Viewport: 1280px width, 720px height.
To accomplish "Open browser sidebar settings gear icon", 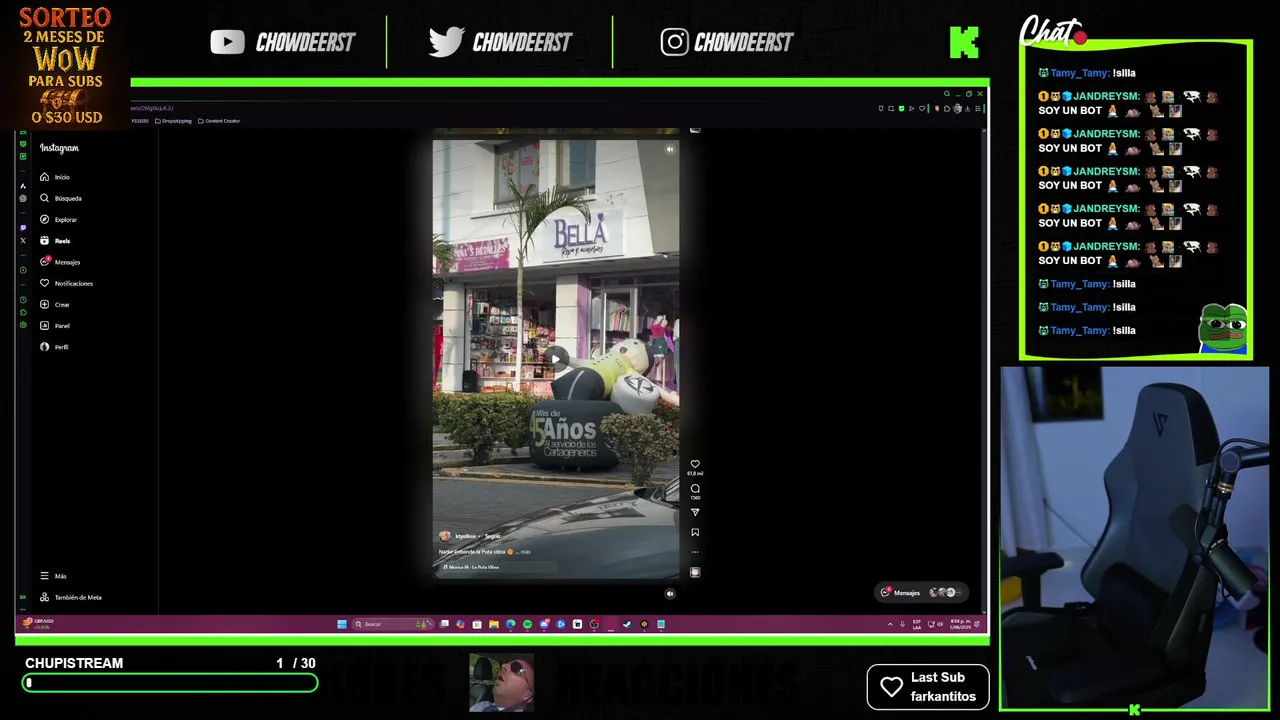I will [x=23, y=325].
